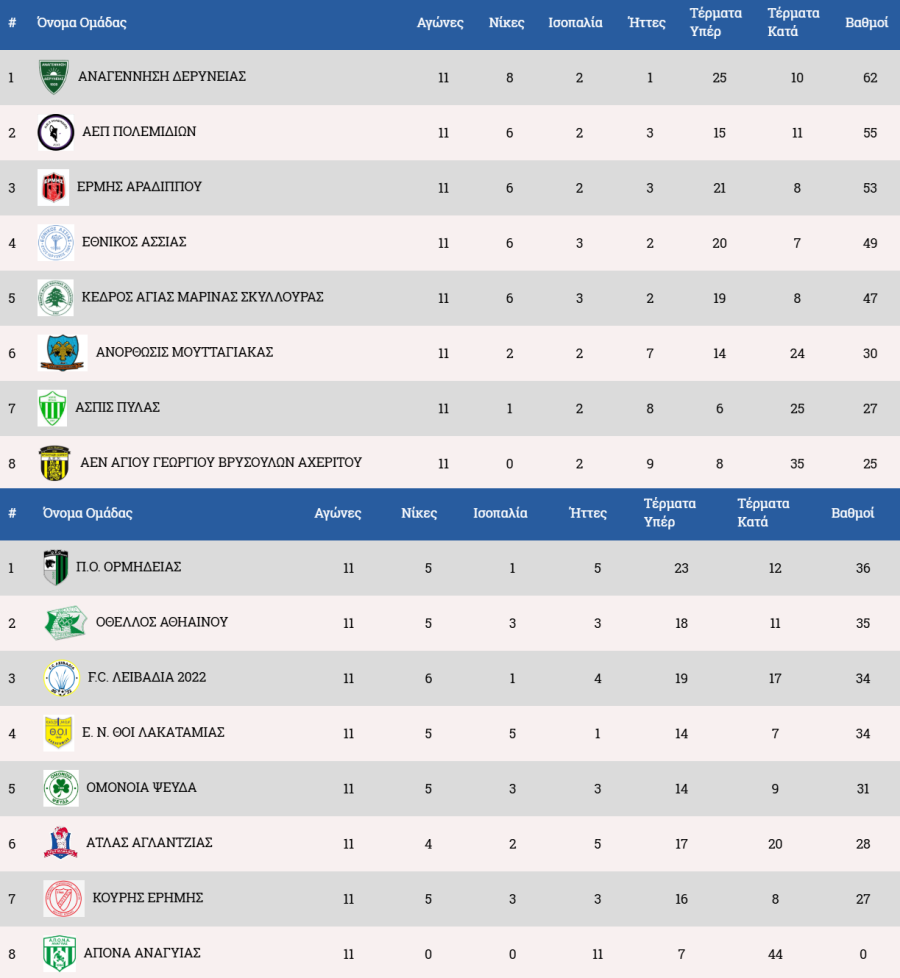Click the ΕΡΜΗΣ ΑΡΑΔΙΠΠΟΥ red crest

[x=53, y=187]
